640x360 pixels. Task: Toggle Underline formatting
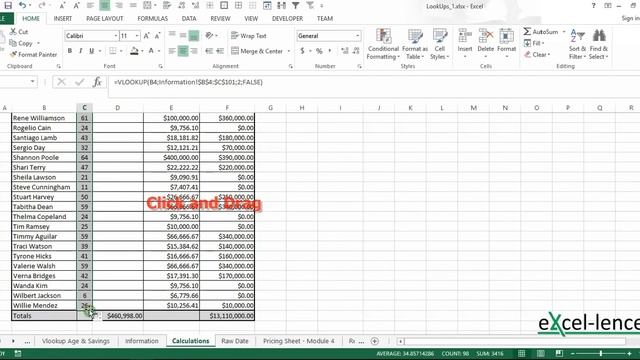tap(91, 51)
